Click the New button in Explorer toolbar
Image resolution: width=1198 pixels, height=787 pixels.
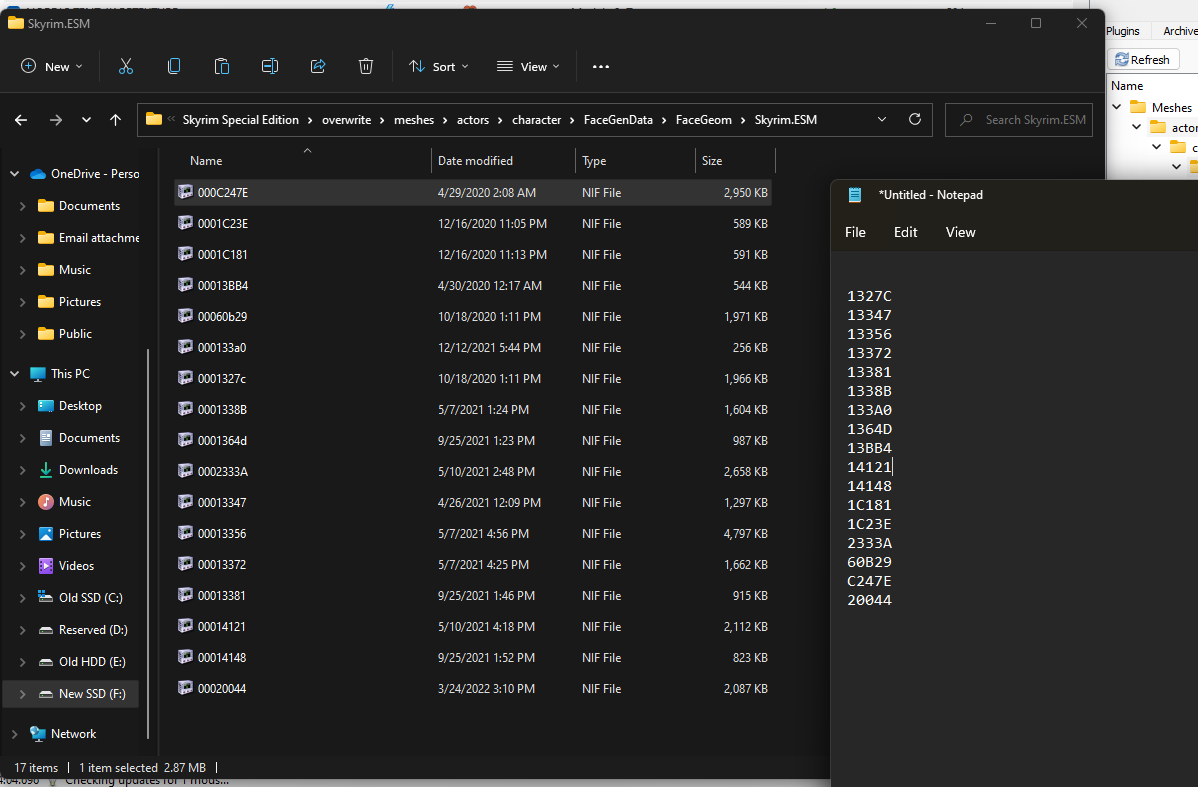click(x=51, y=66)
